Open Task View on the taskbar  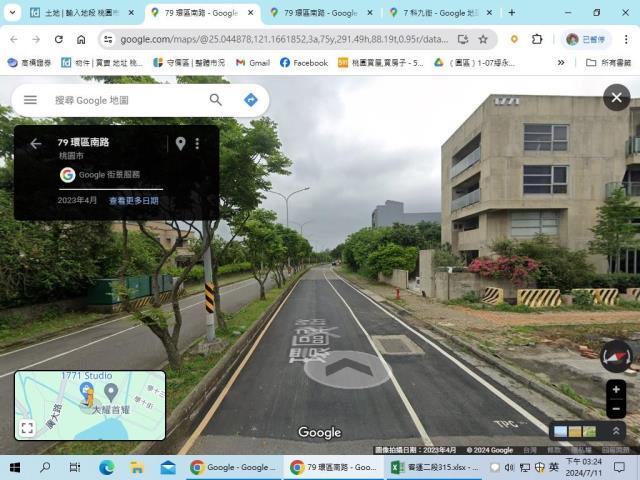tap(75, 467)
